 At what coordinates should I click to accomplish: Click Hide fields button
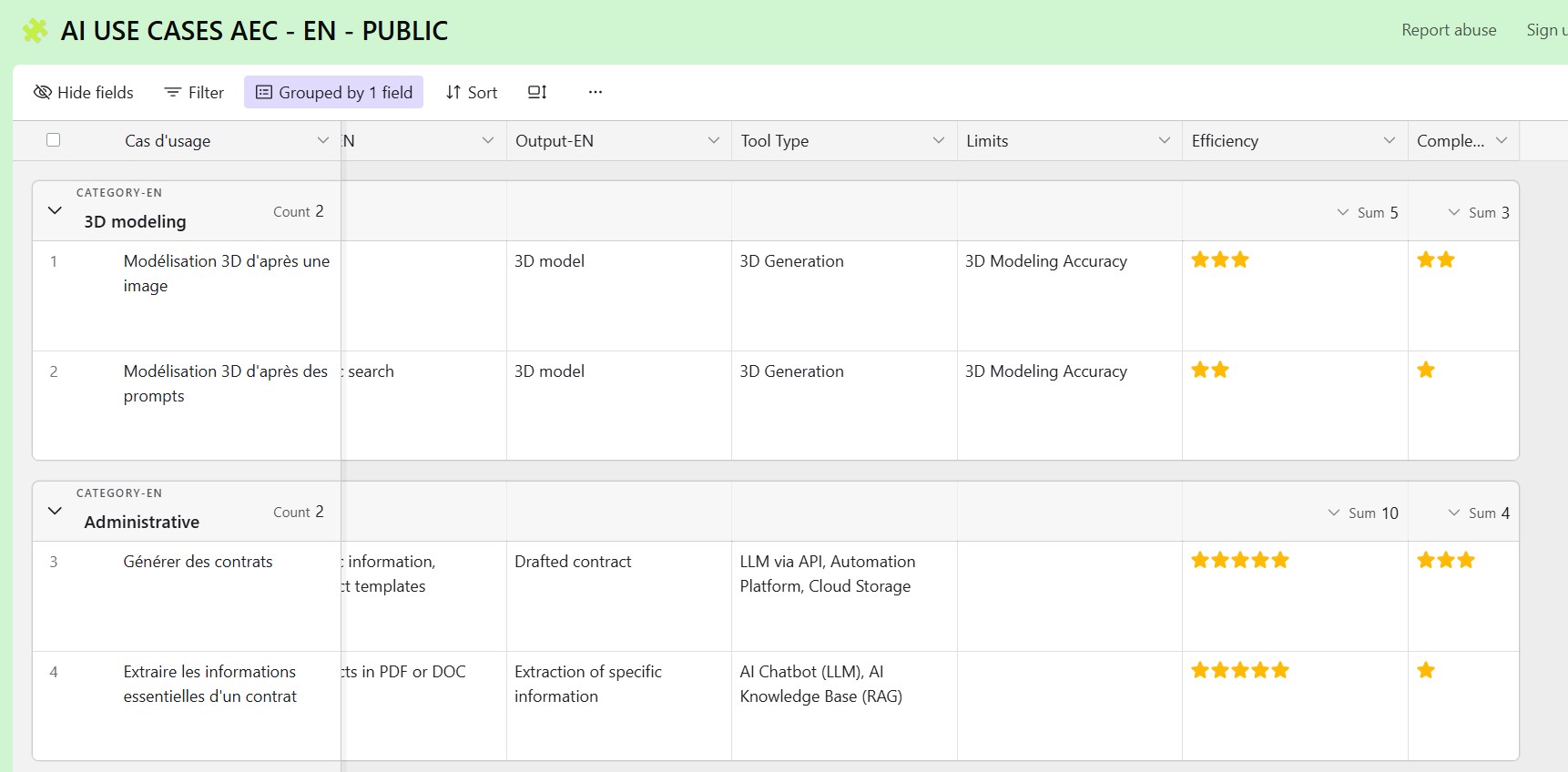pos(84,92)
